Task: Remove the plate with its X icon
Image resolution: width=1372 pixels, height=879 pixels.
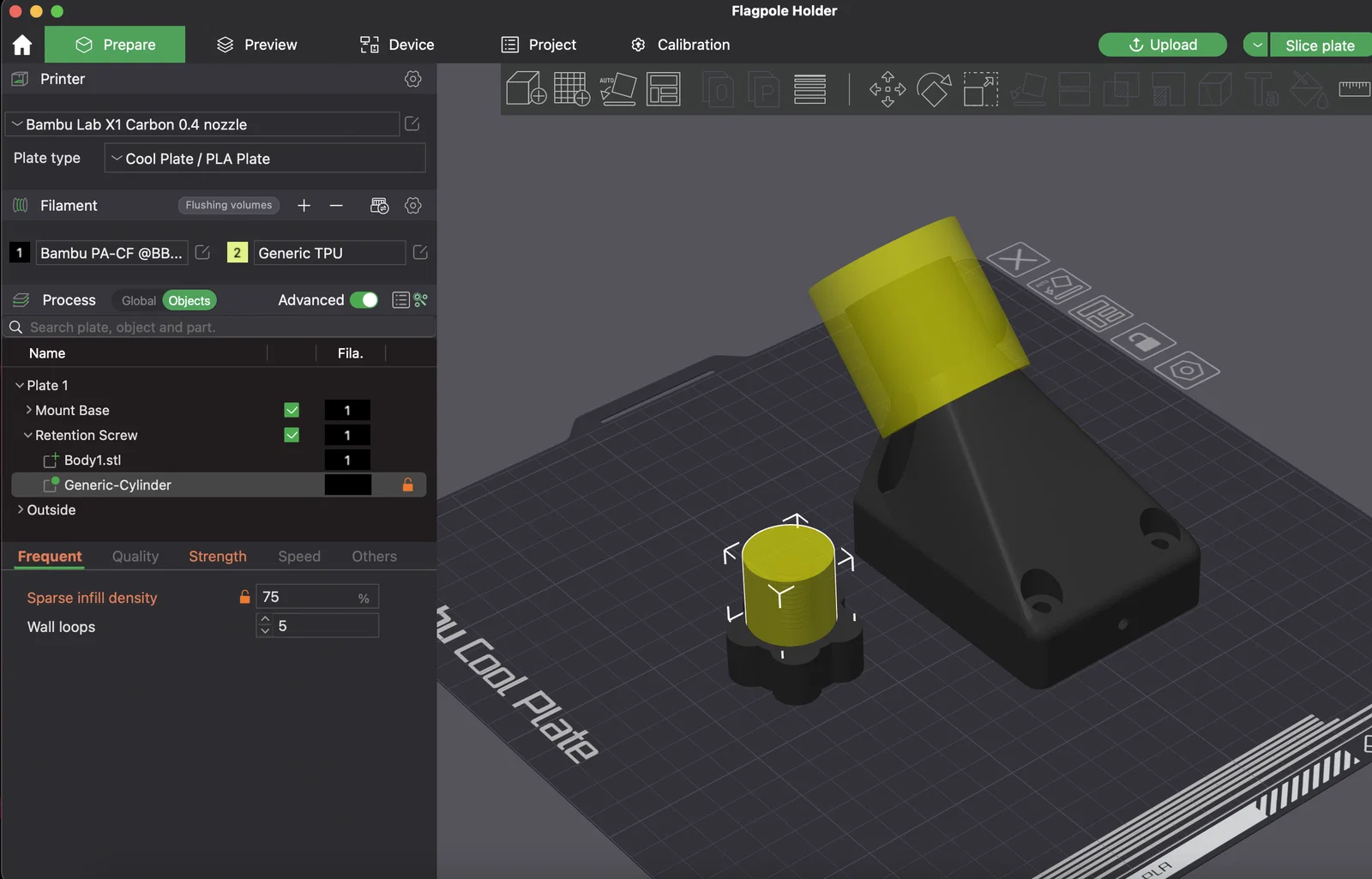Action: [1018, 258]
